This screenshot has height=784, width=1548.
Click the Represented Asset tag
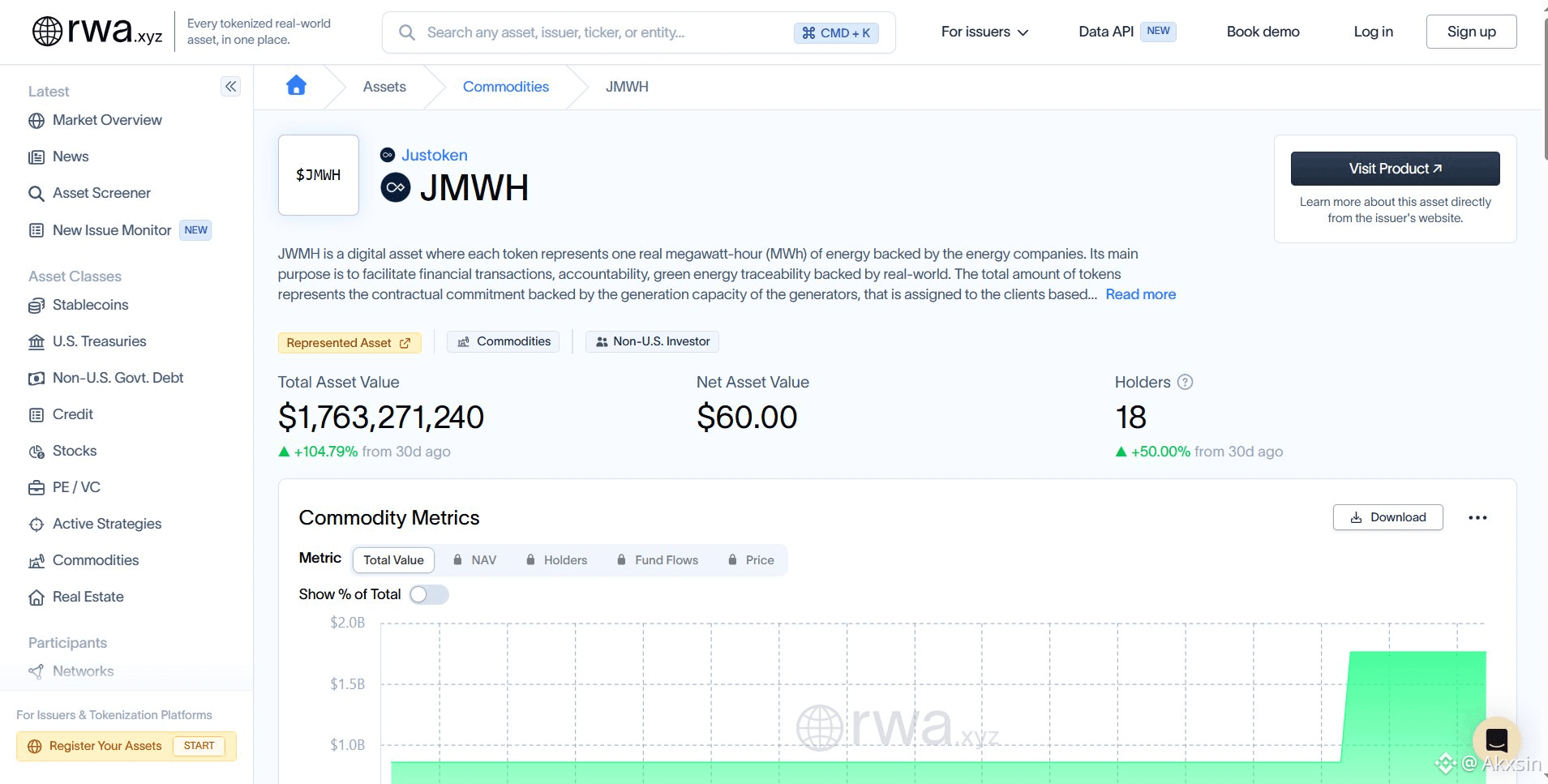349,343
